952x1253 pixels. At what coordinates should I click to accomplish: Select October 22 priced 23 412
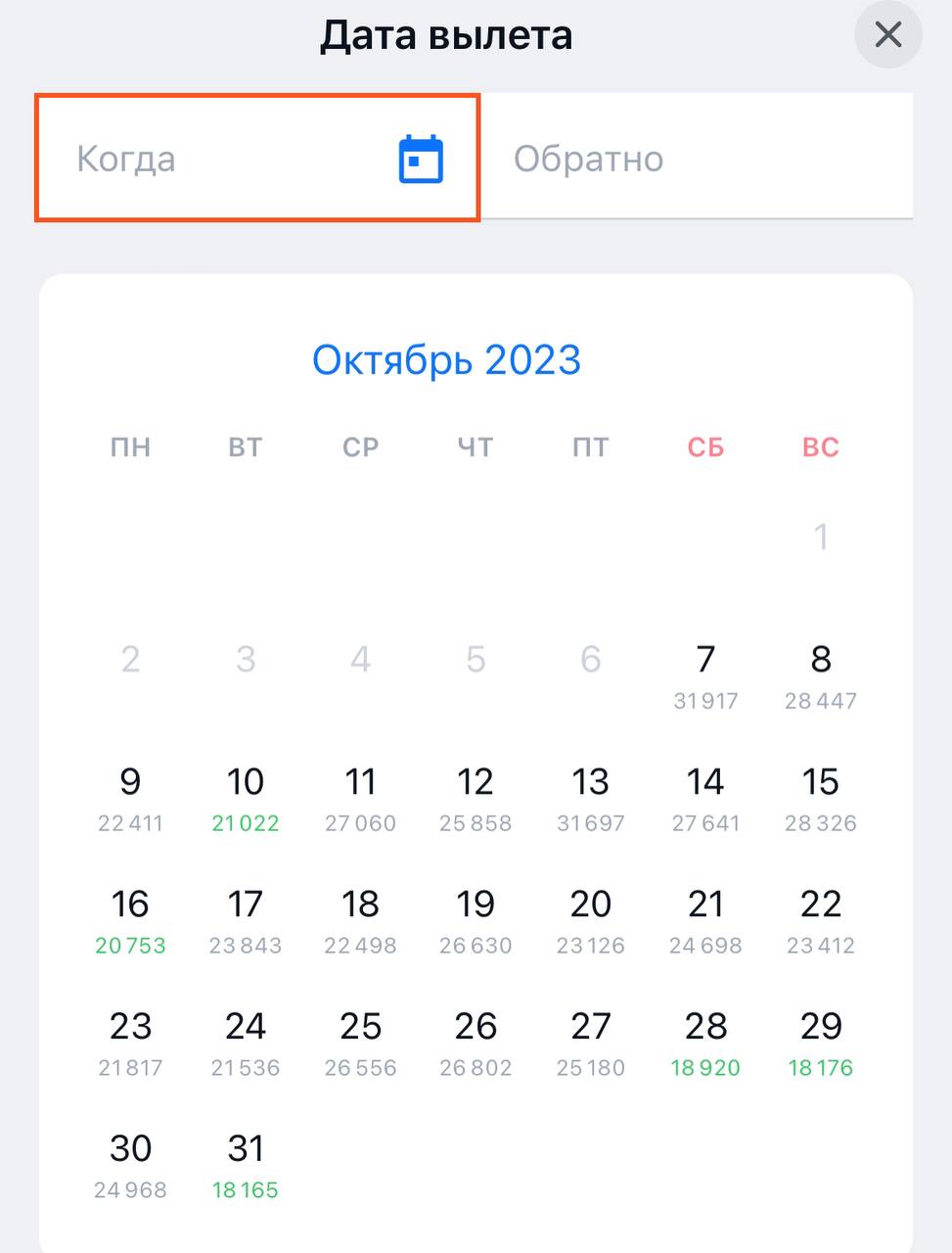[820, 919]
